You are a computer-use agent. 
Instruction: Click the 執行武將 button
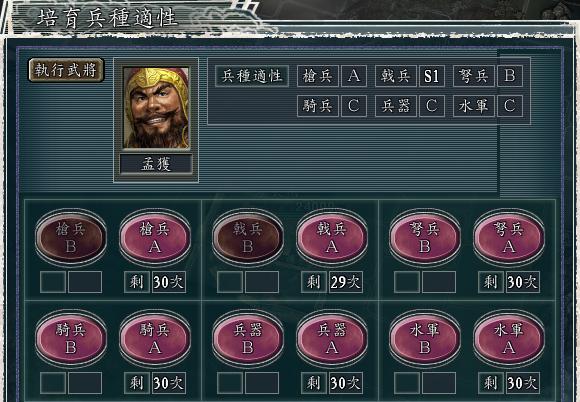pyautogui.click(x=66, y=70)
